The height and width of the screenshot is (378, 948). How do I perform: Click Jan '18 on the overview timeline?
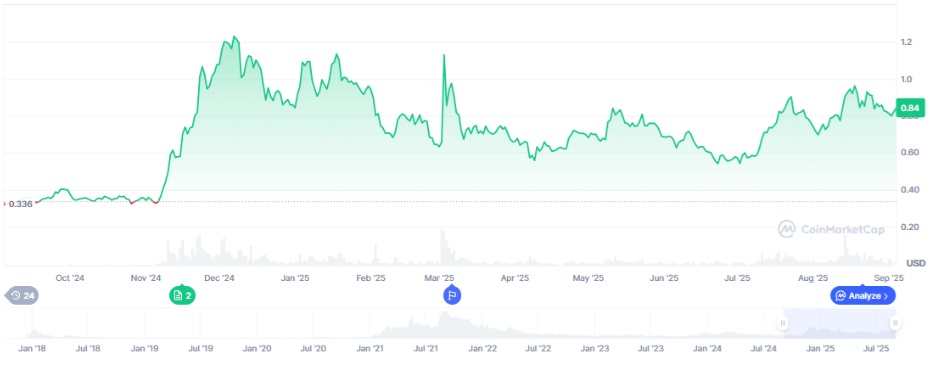(32, 349)
